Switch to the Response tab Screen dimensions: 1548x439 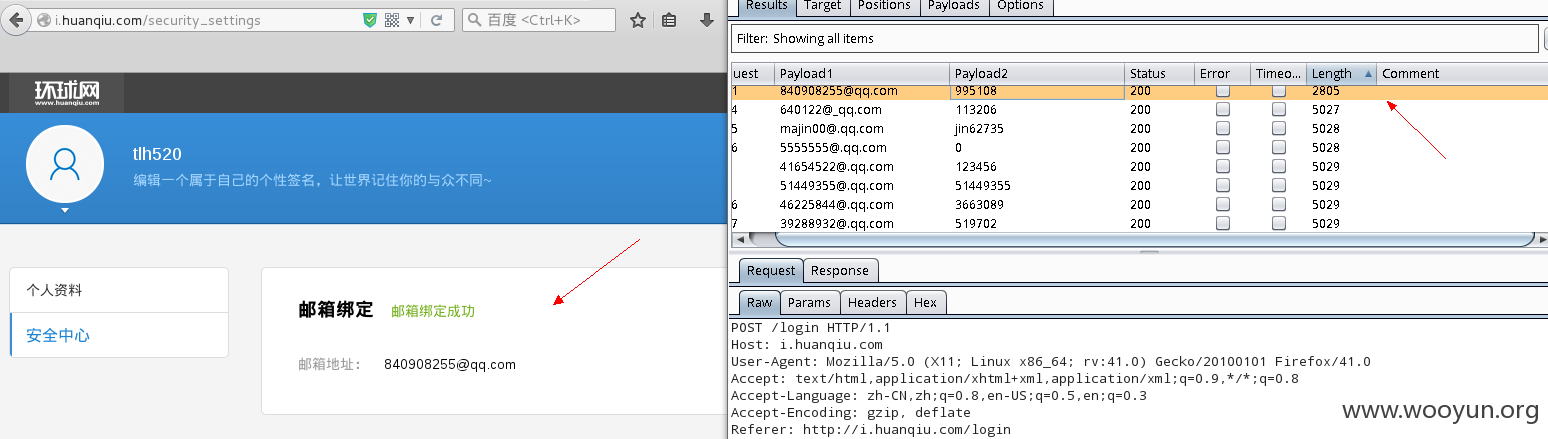(x=840, y=270)
